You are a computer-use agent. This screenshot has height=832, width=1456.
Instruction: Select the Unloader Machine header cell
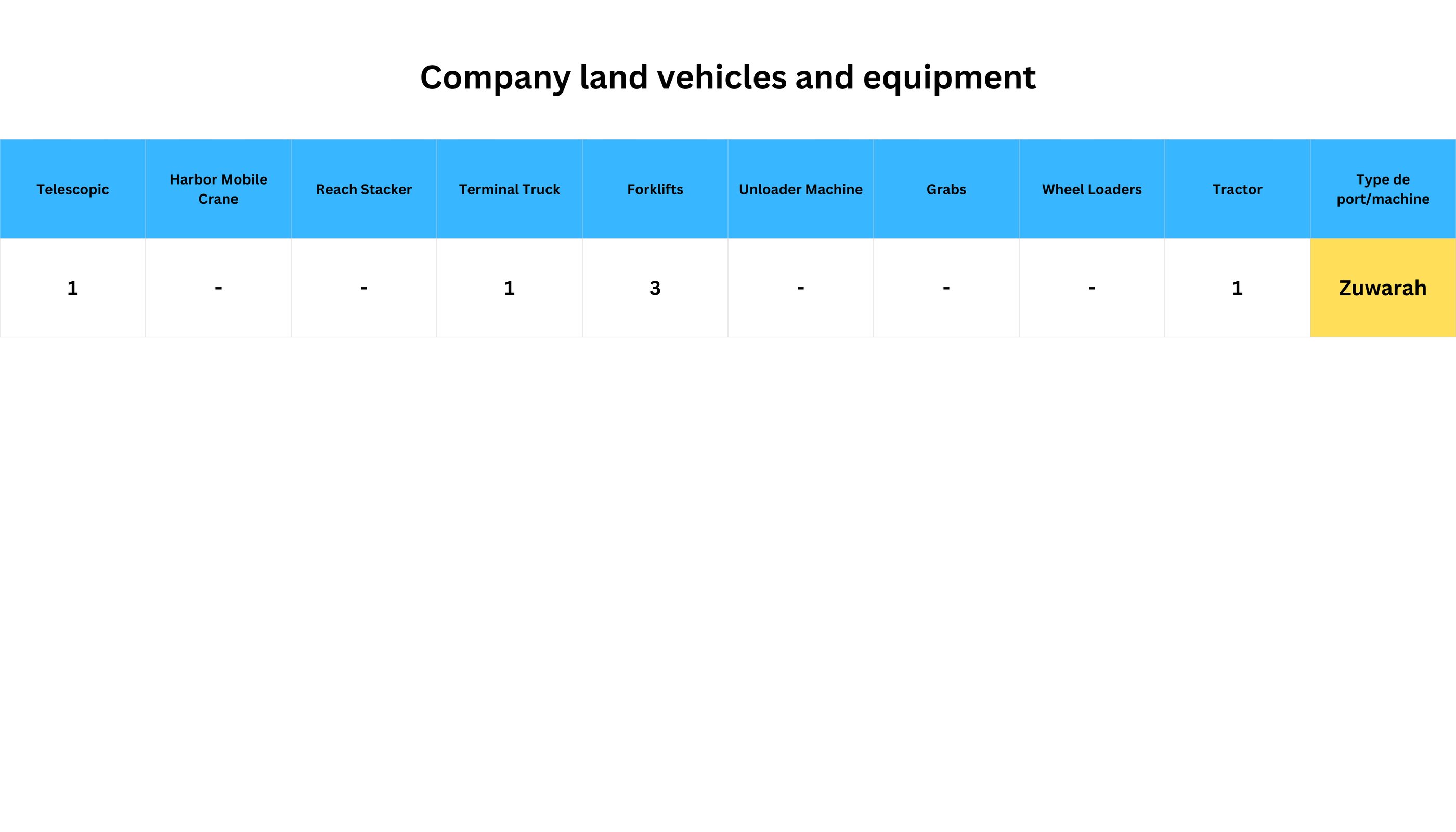pyautogui.click(x=801, y=189)
